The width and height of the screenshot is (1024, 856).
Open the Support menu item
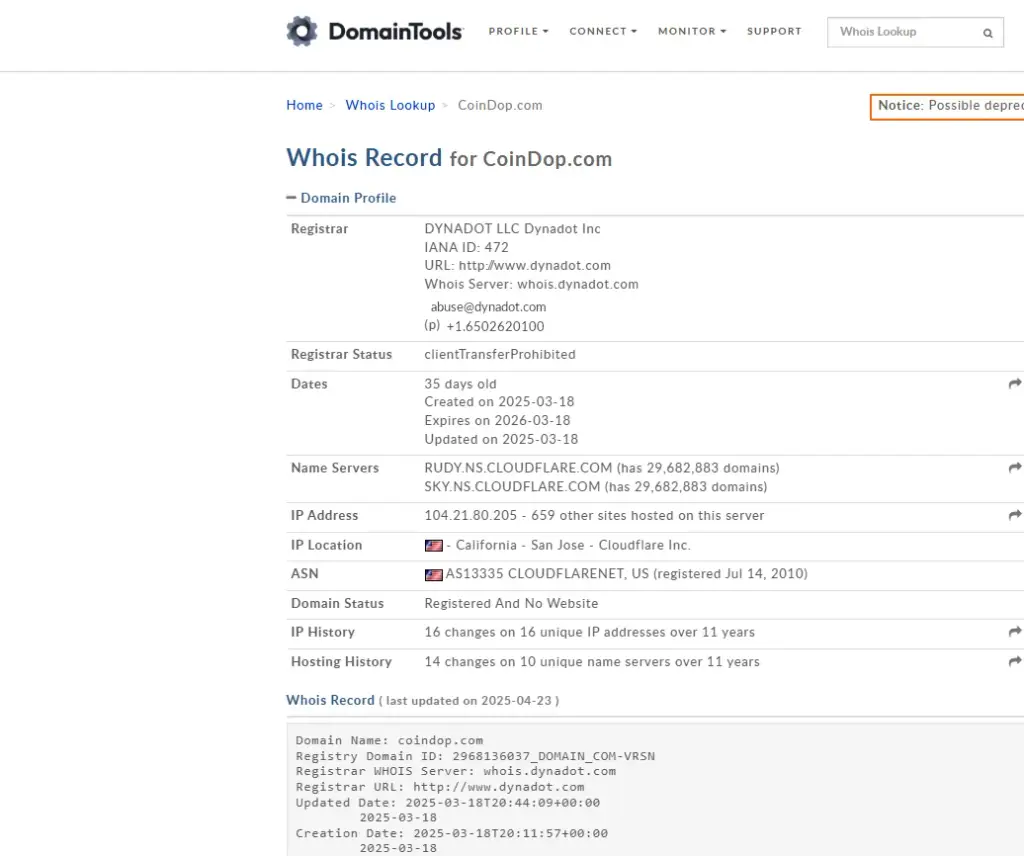coord(774,31)
